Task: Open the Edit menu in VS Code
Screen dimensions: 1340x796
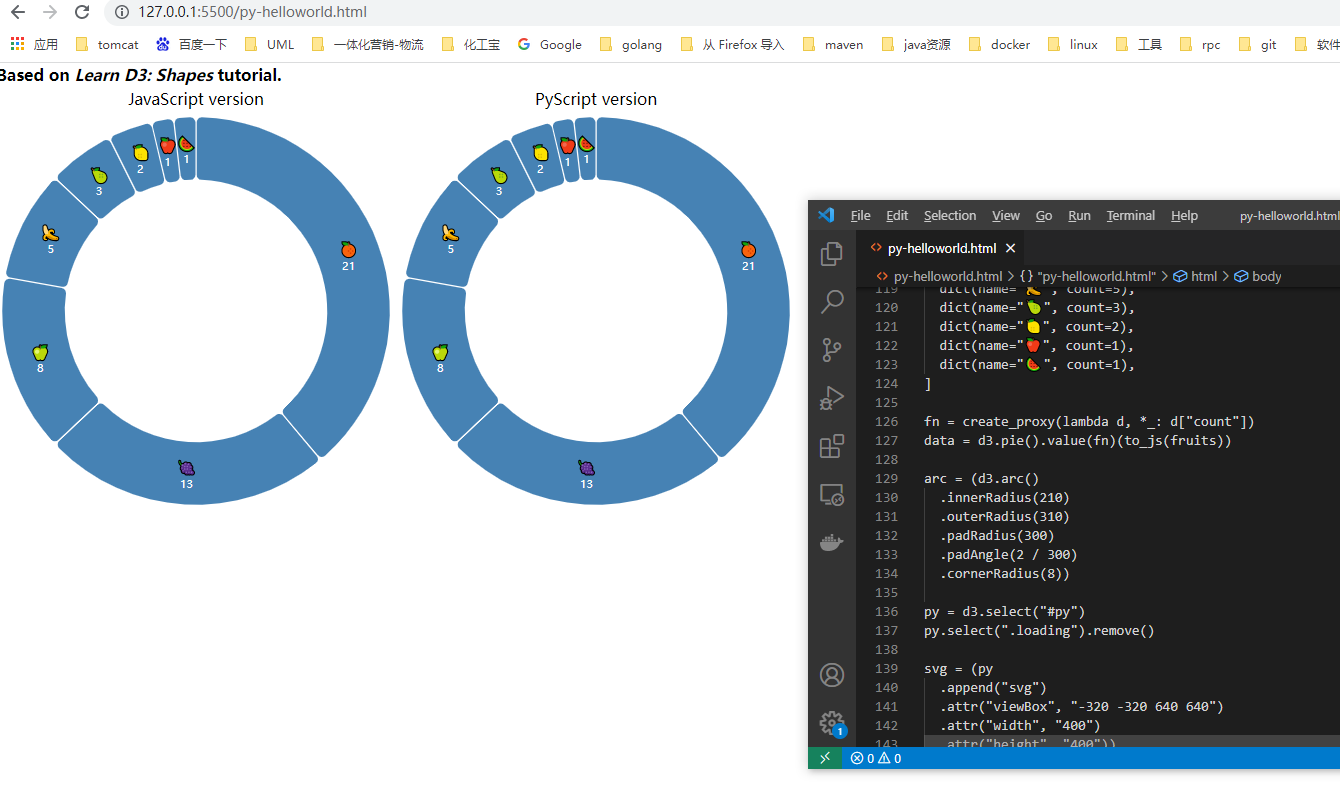Action: [x=897, y=215]
